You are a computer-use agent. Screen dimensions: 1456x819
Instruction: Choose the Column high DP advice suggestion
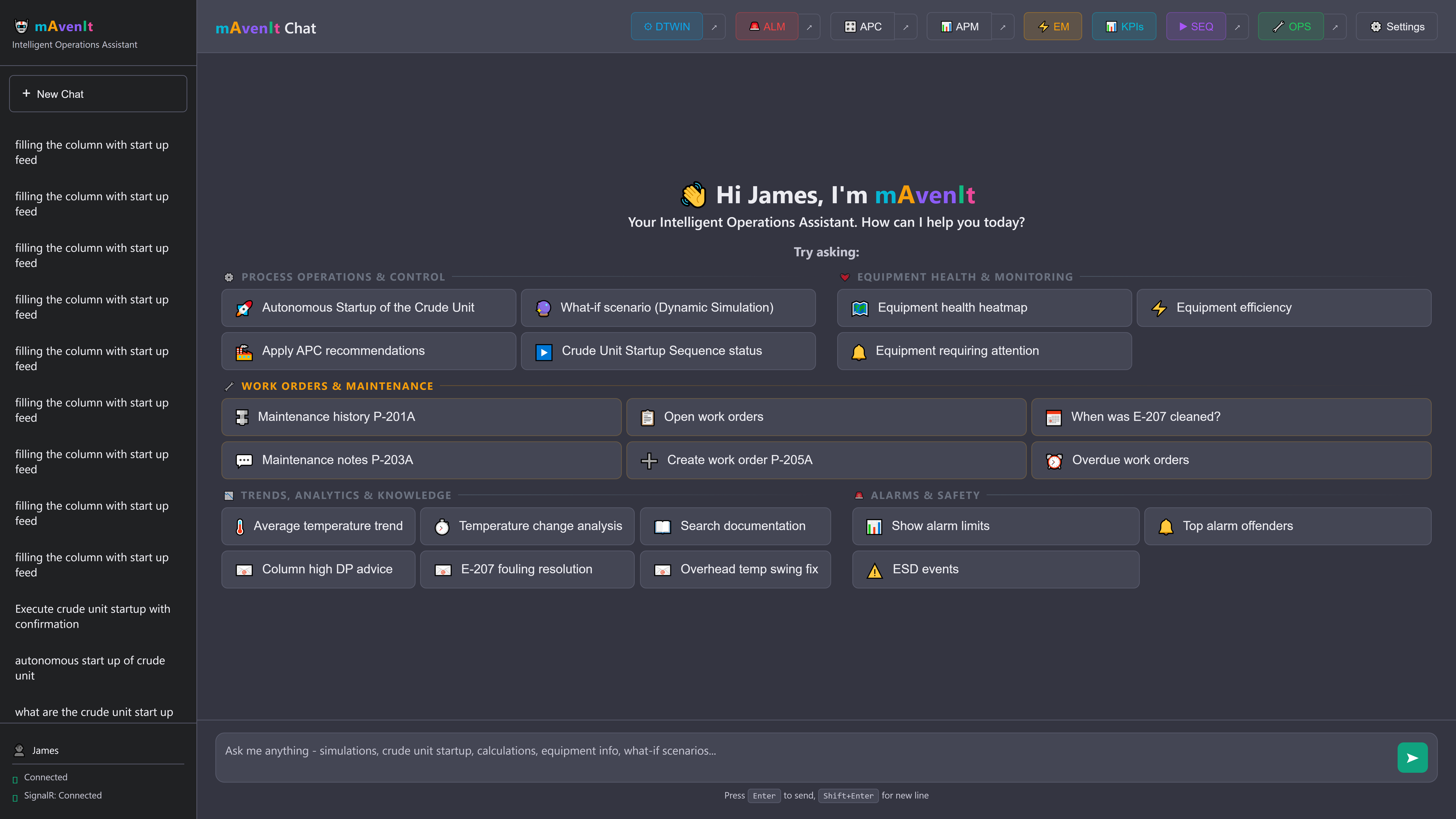(x=318, y=570)
